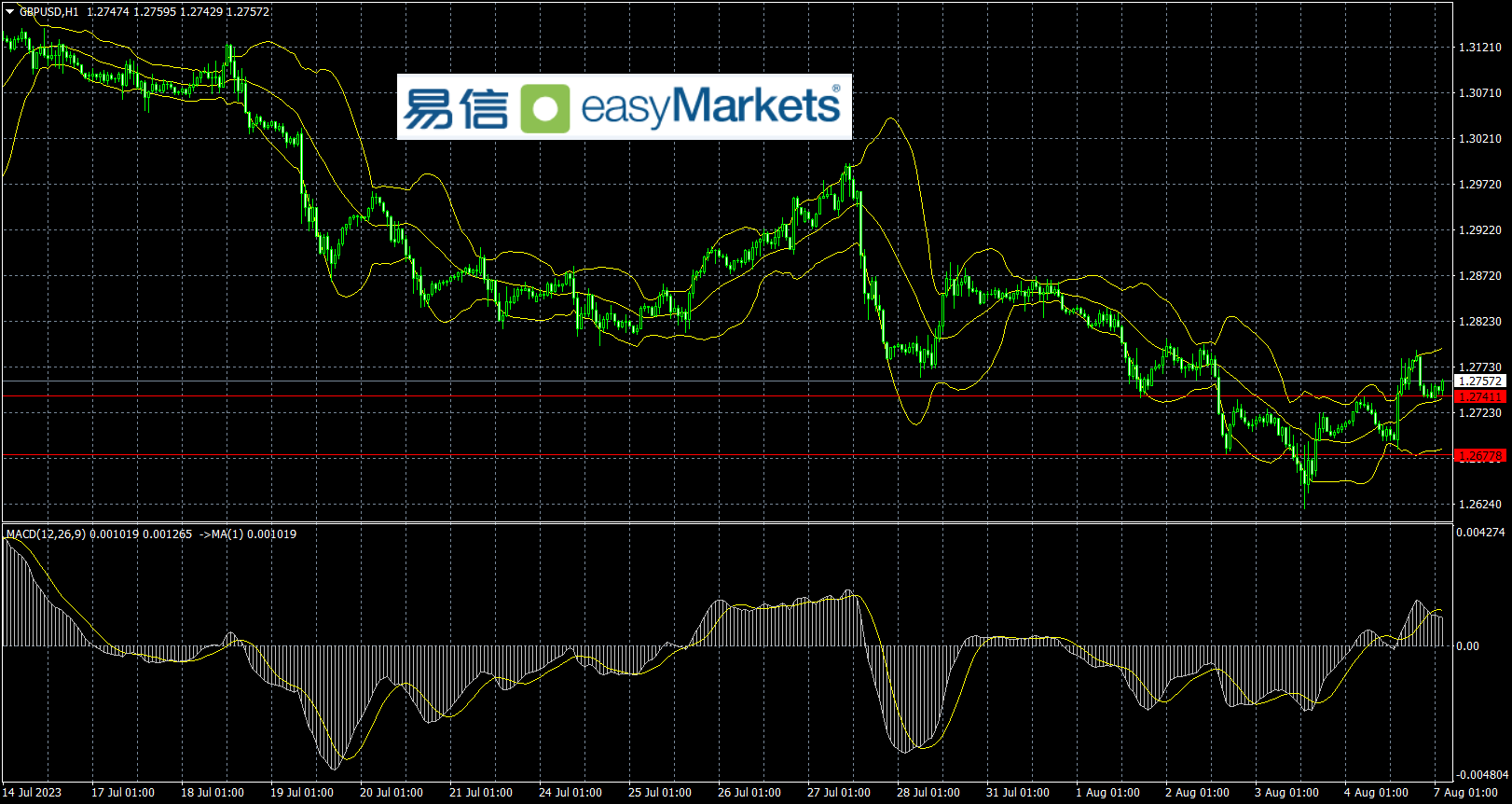
Task: Click the 4 Aug 01:00 time label
Action: pyautogui.click(x=1376, y=793)
